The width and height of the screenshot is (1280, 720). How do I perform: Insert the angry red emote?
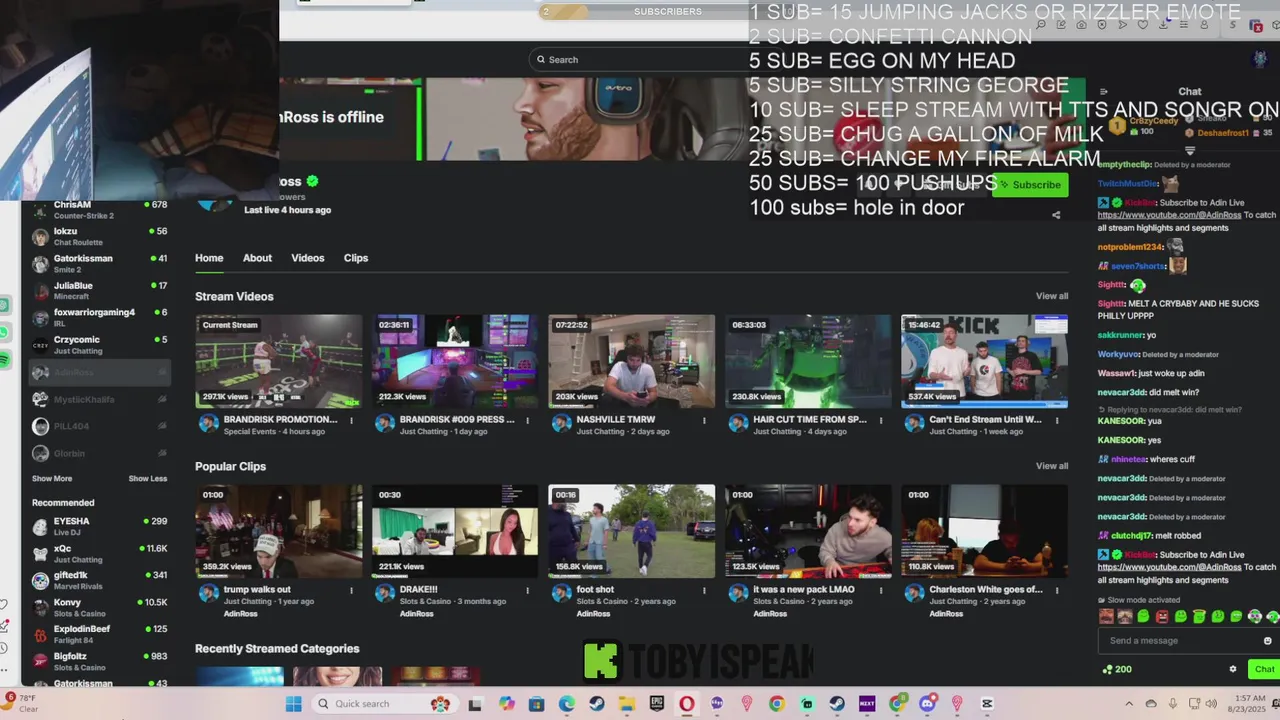coord(1161,617)
